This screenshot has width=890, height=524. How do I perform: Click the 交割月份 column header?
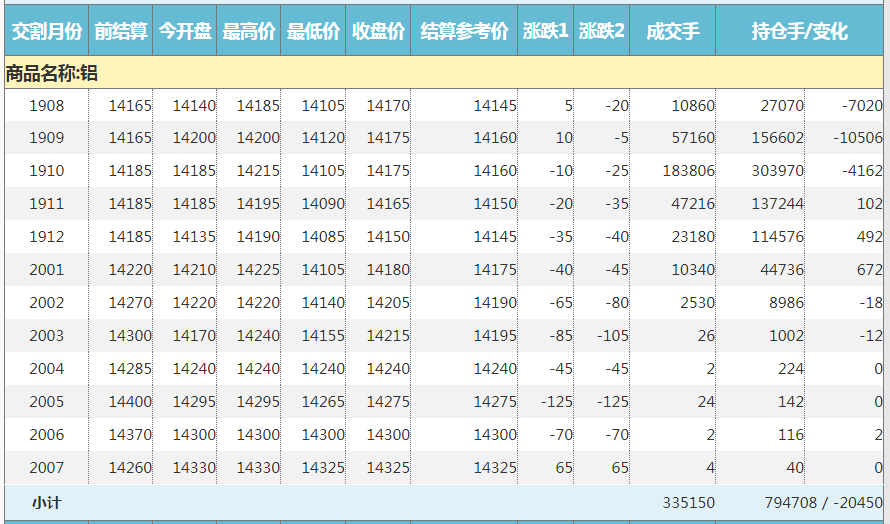pyautogui.click(x=46, y=31)
